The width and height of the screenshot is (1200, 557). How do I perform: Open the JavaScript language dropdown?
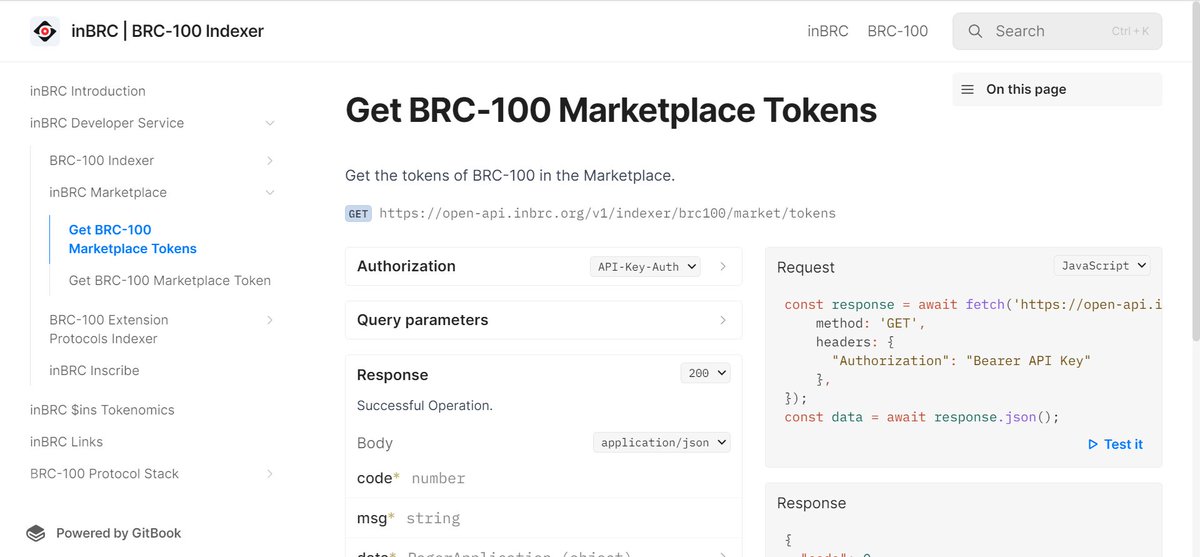(x=1102, y=266)
